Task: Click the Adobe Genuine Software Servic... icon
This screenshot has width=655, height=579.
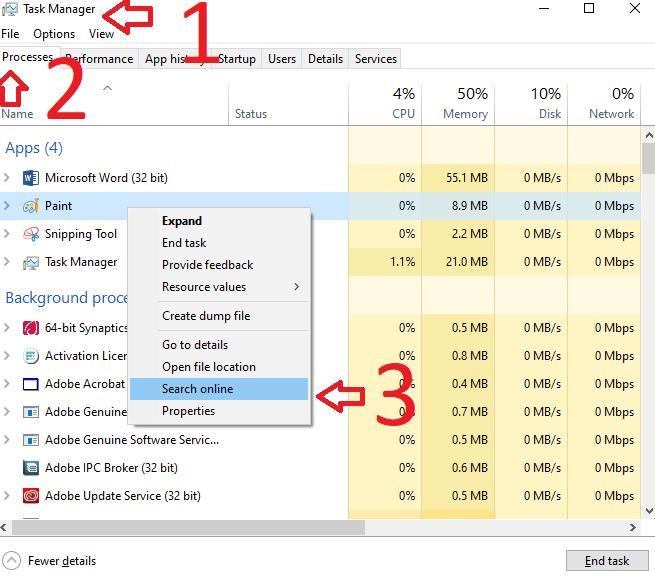Action: coord(30,440)
